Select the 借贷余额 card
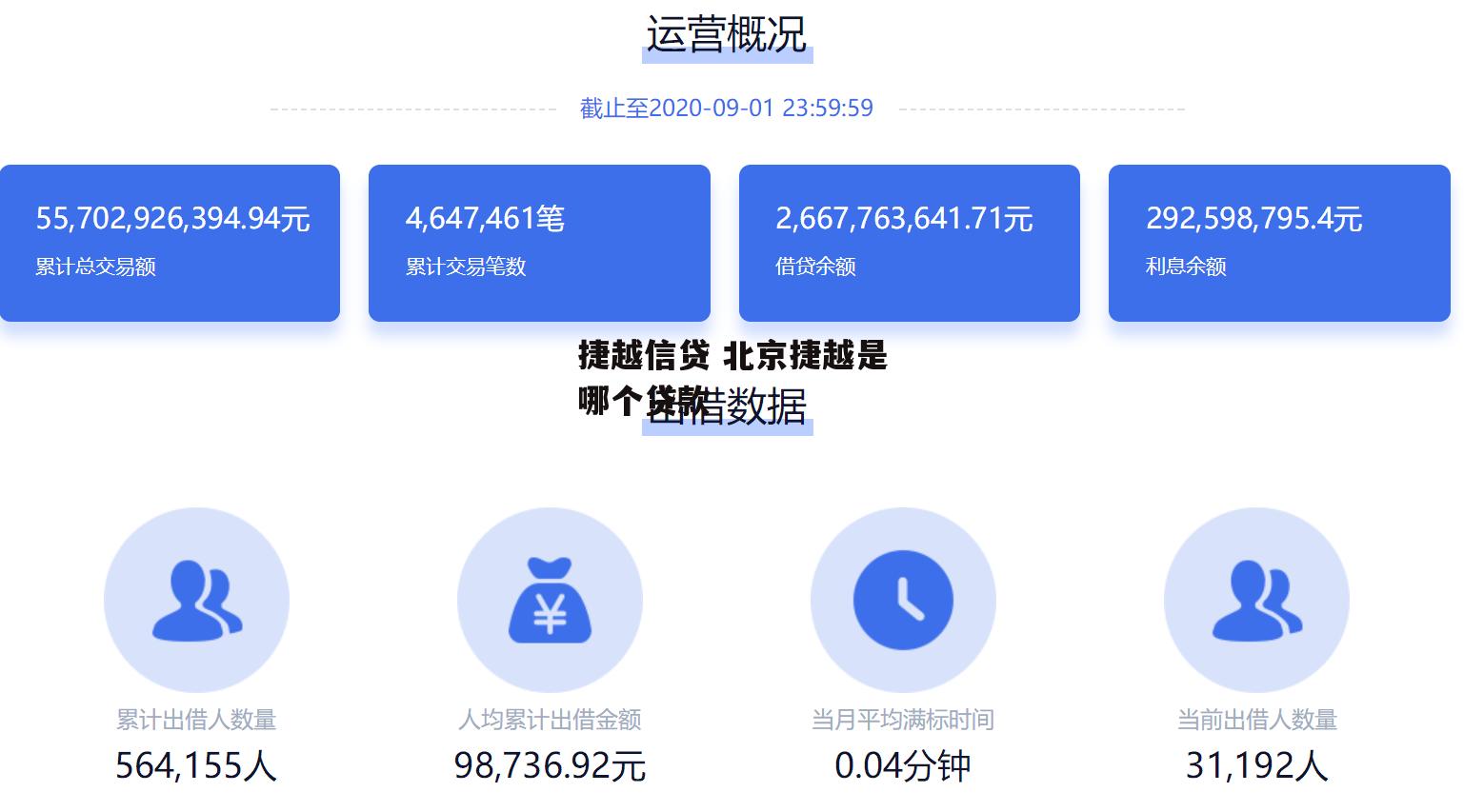The height and width of the screenshot is (812, 1464). pyautogui.click(x=910, y=243)
